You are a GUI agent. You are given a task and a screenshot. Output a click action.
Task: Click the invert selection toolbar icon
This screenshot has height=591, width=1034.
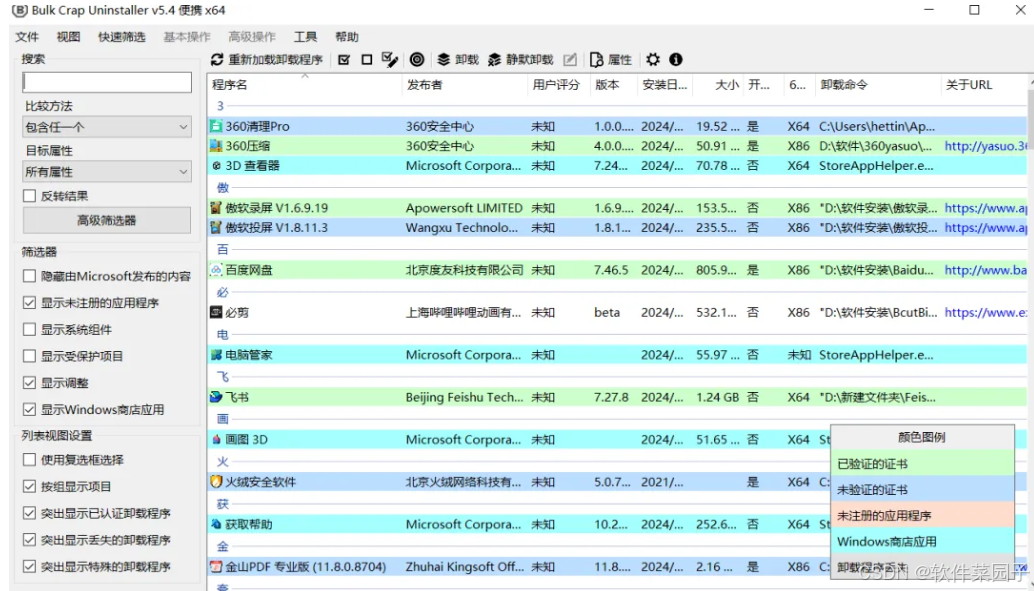[x=390, y=59]
